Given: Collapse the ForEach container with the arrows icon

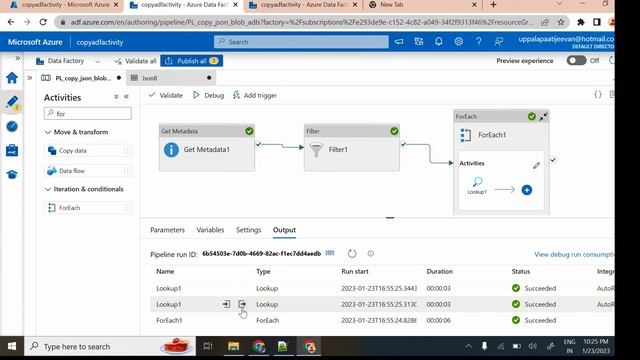Looking at the screenshot, I should [543, 117].
